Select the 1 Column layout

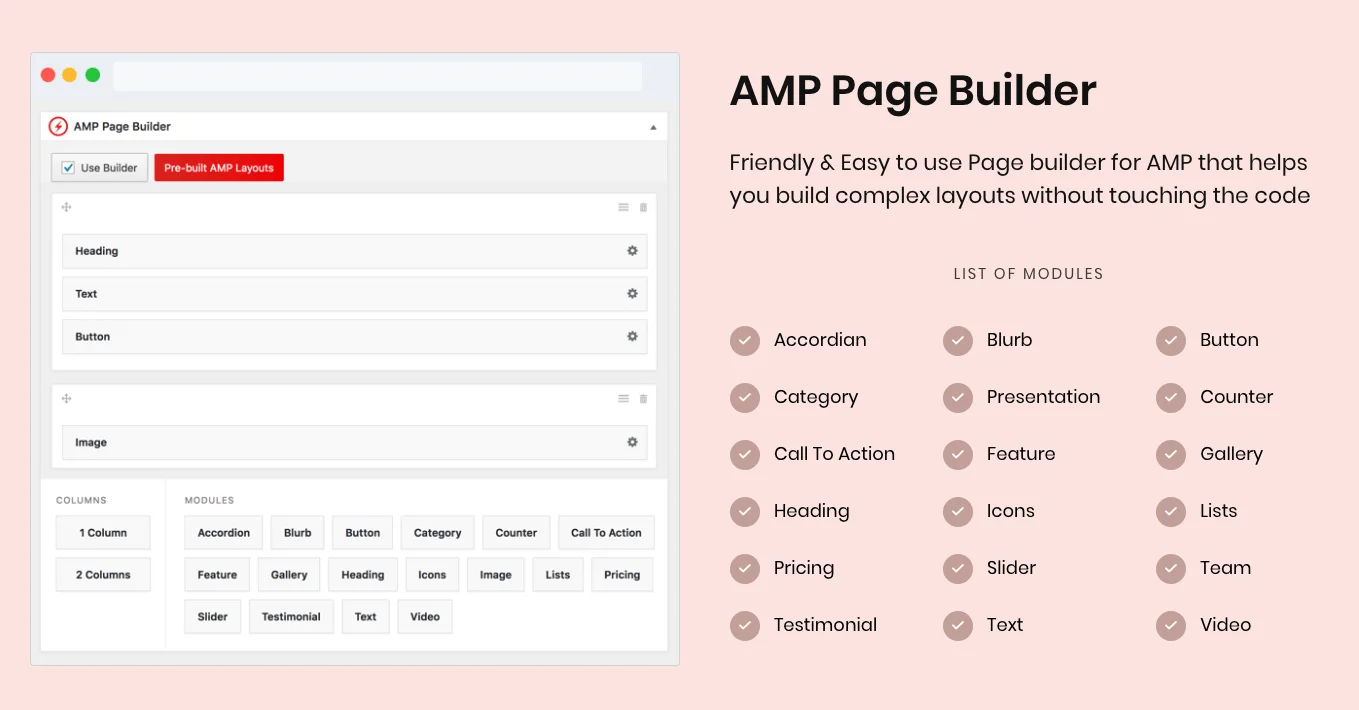pos(102,532)
